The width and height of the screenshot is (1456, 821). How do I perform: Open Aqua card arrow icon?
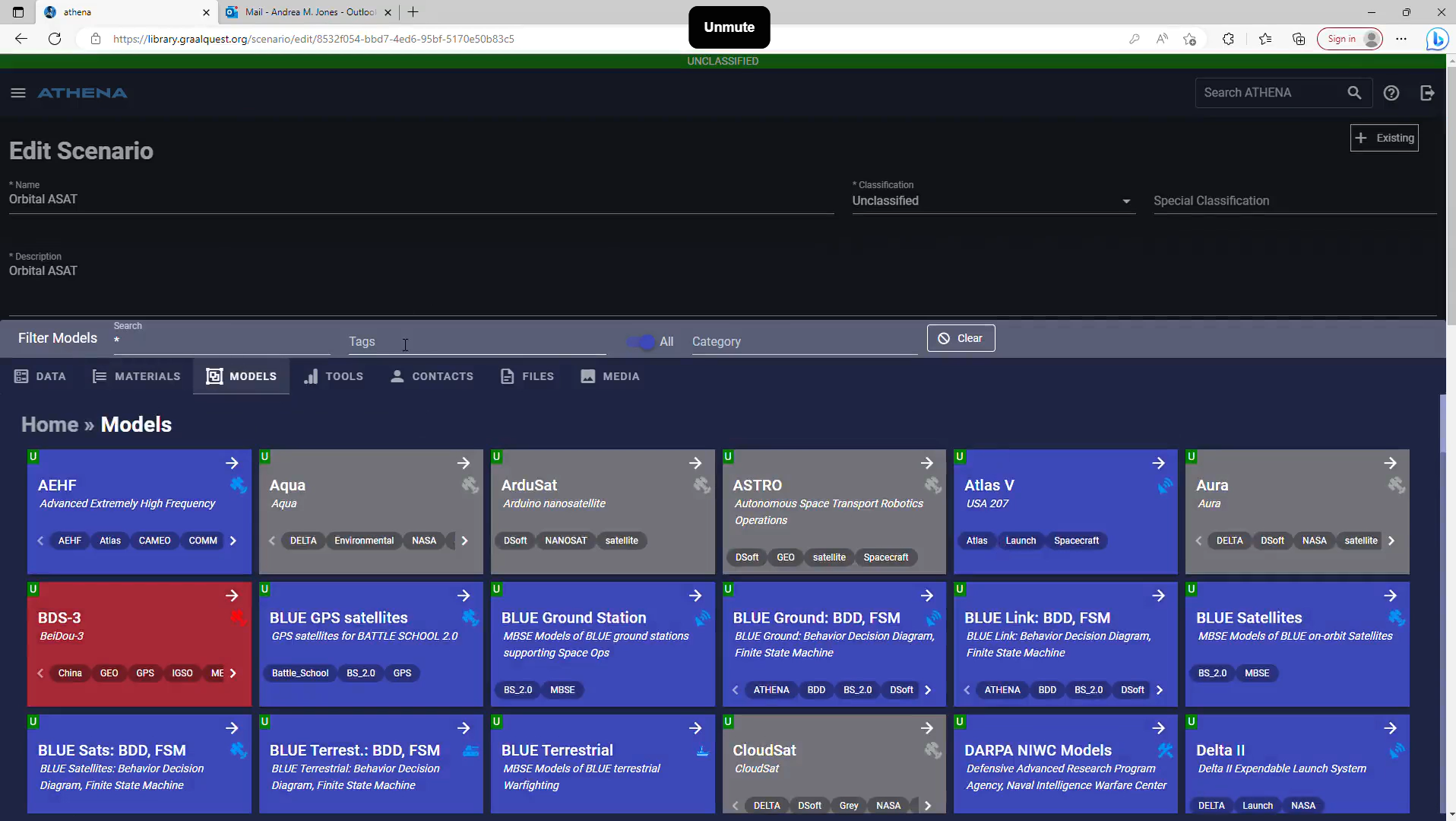point(464,463)
